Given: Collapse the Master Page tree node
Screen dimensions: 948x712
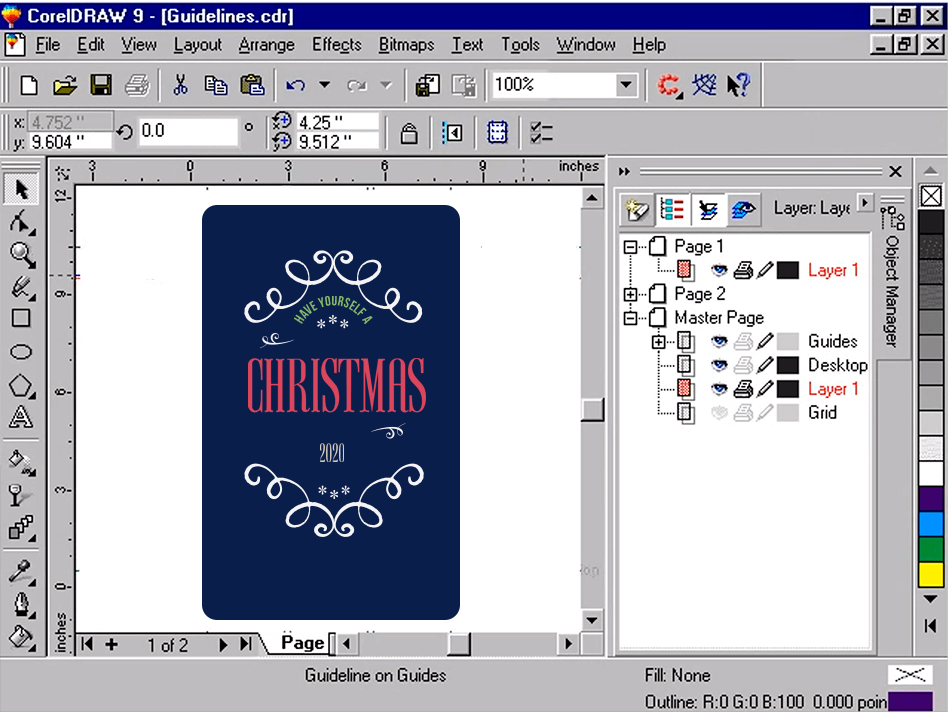Looking at the screenshot, I should 630,317.
